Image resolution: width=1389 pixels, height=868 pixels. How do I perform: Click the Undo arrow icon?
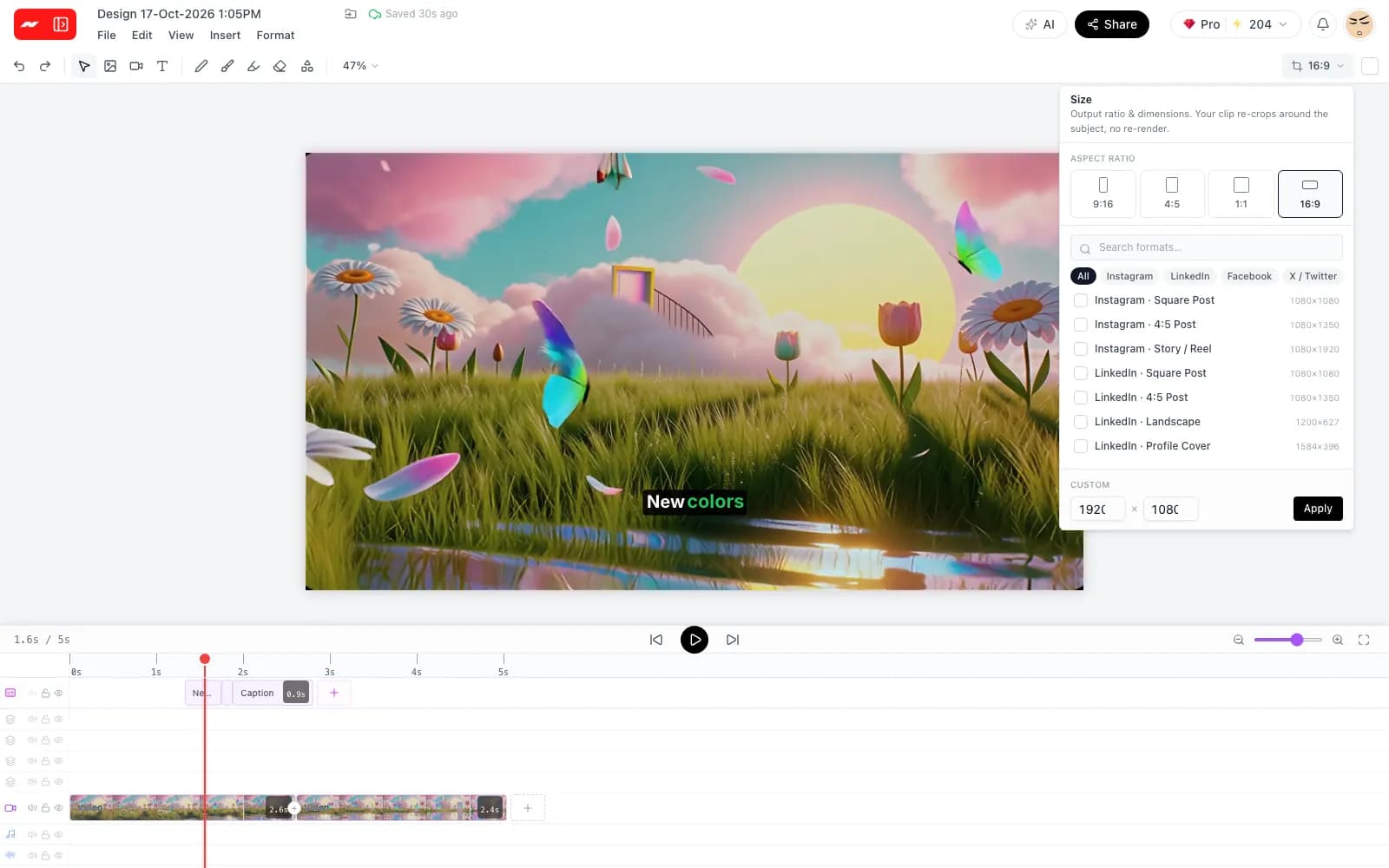click(19, 66)
